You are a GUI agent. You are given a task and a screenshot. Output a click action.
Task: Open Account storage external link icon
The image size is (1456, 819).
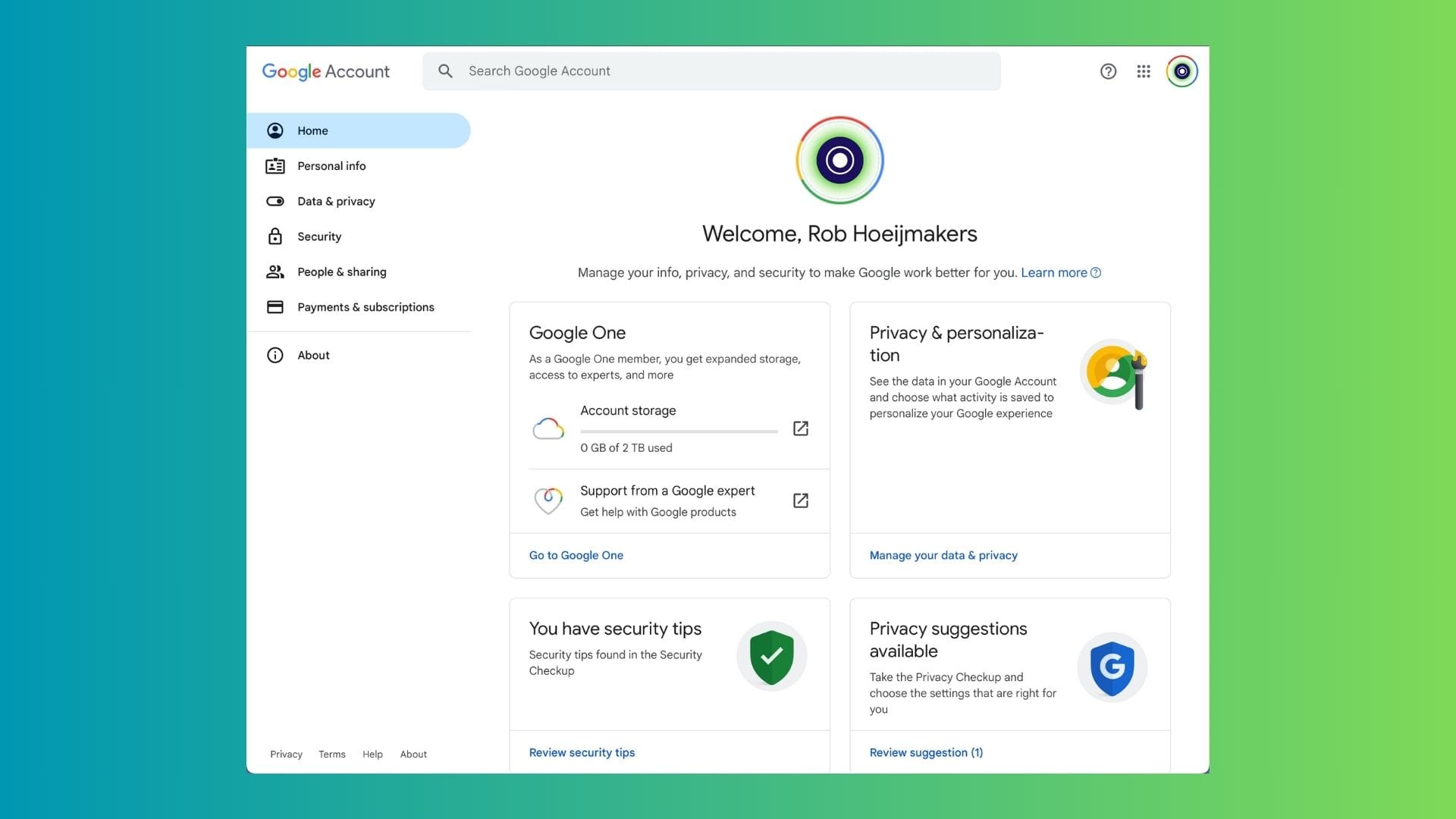tap(800, 428)
